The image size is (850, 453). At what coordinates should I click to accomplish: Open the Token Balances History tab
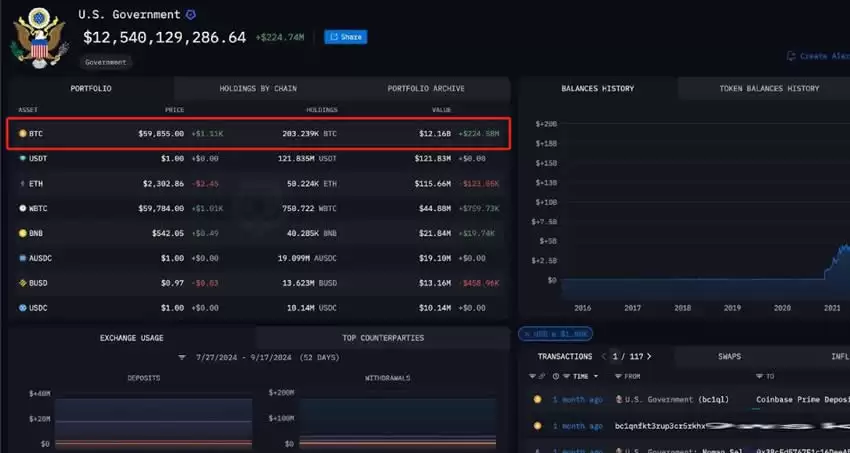tap(768, 89)
